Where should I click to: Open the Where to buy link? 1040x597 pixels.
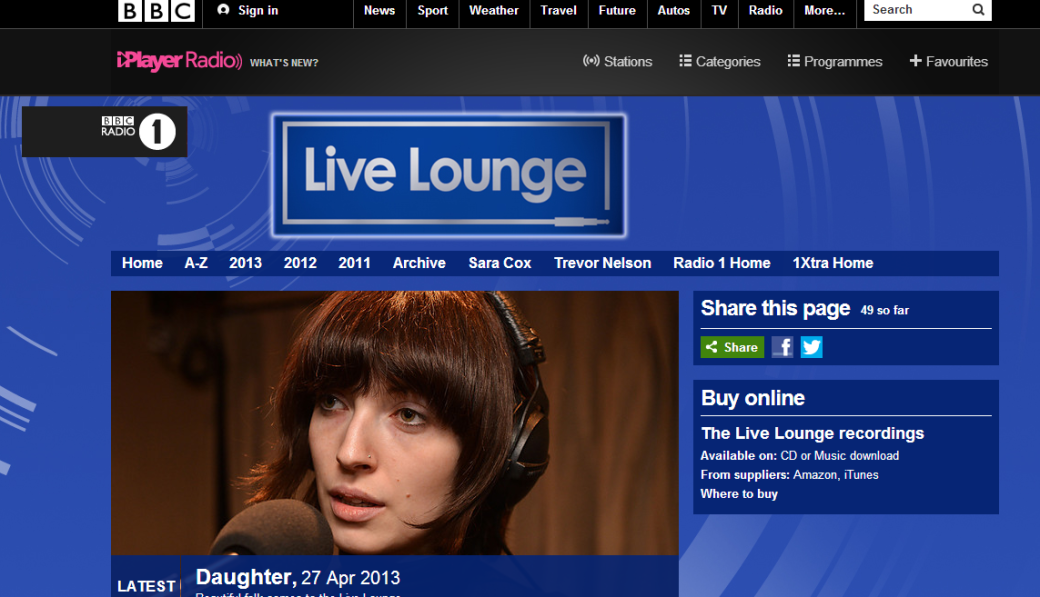(739, 494)
